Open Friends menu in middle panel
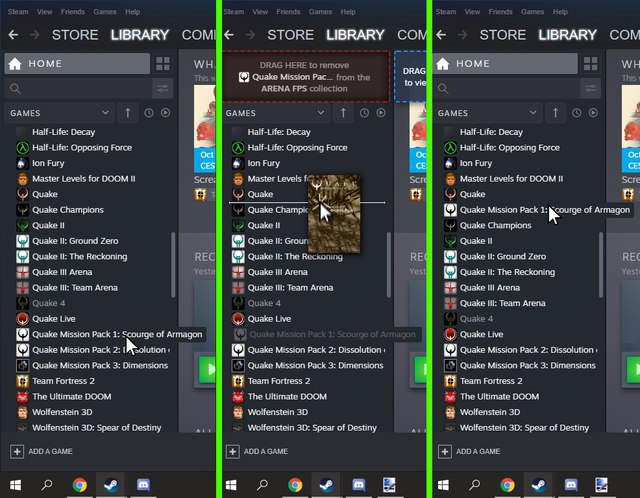The image size is (640, 498). coord(288,12)
